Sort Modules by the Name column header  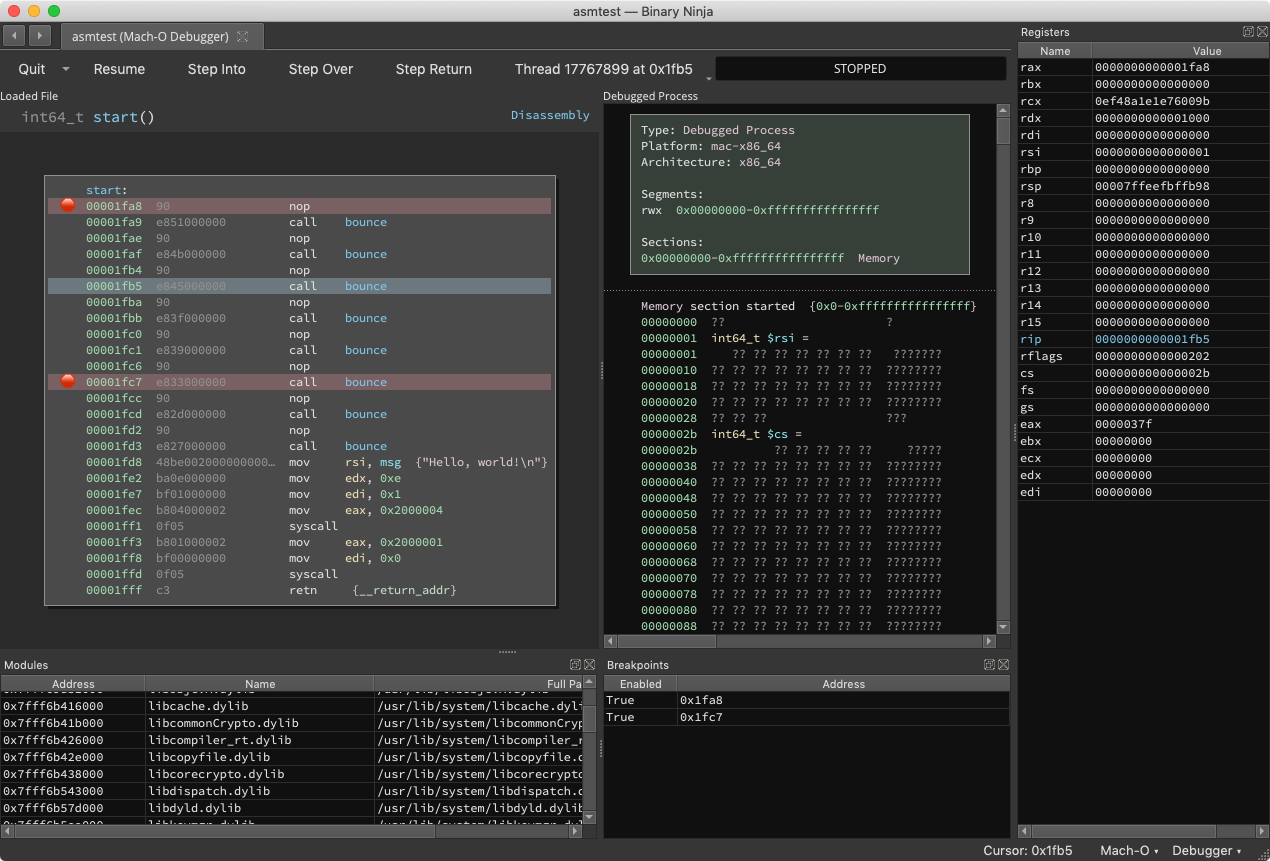260,684
